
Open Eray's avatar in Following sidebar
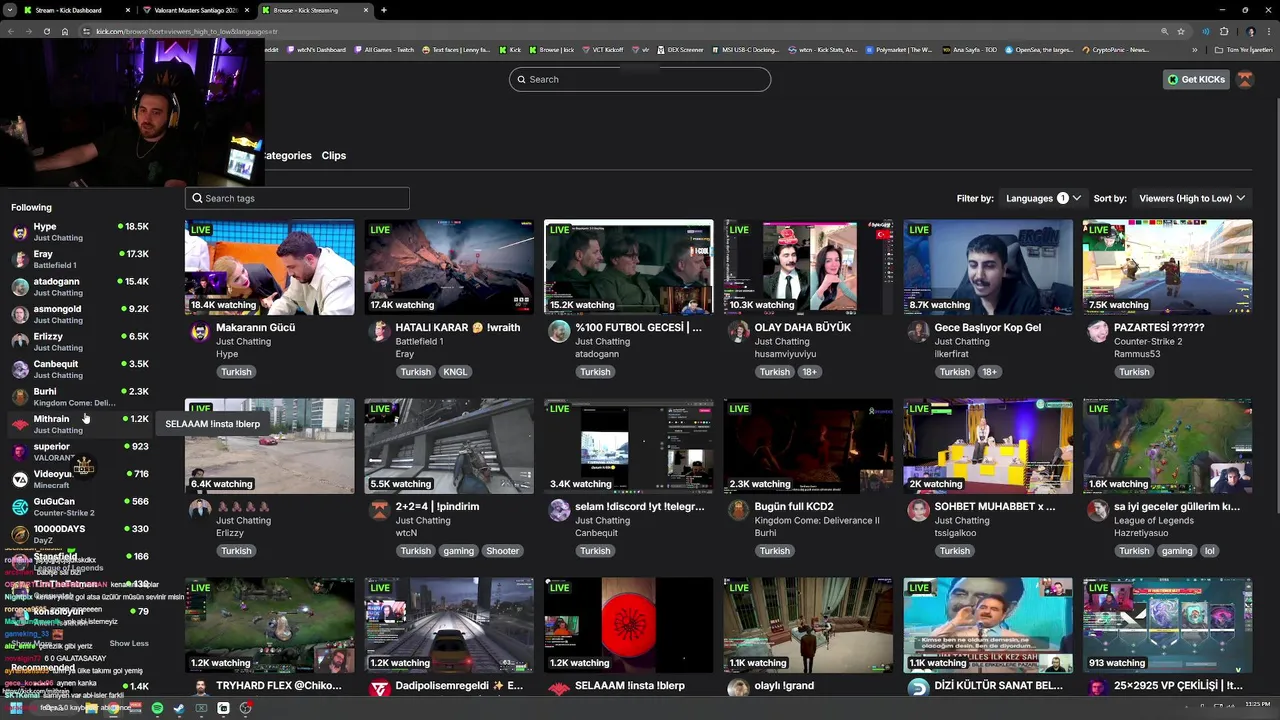coord(20,260)
